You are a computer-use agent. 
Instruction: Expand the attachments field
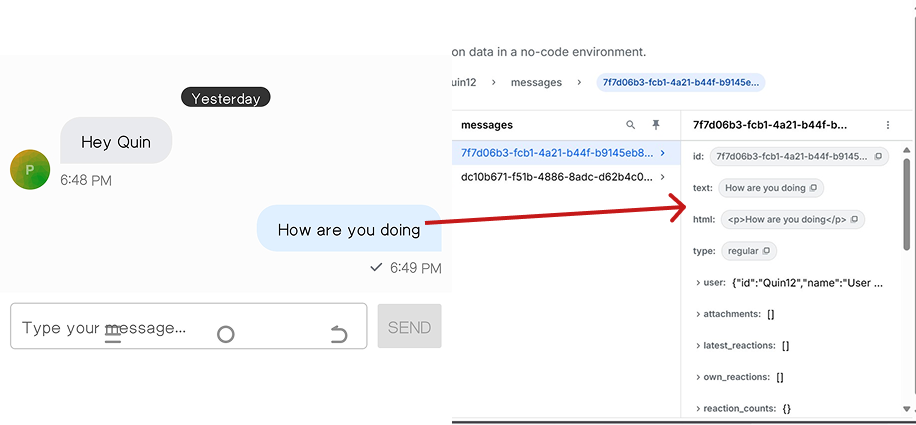[698, 314]
